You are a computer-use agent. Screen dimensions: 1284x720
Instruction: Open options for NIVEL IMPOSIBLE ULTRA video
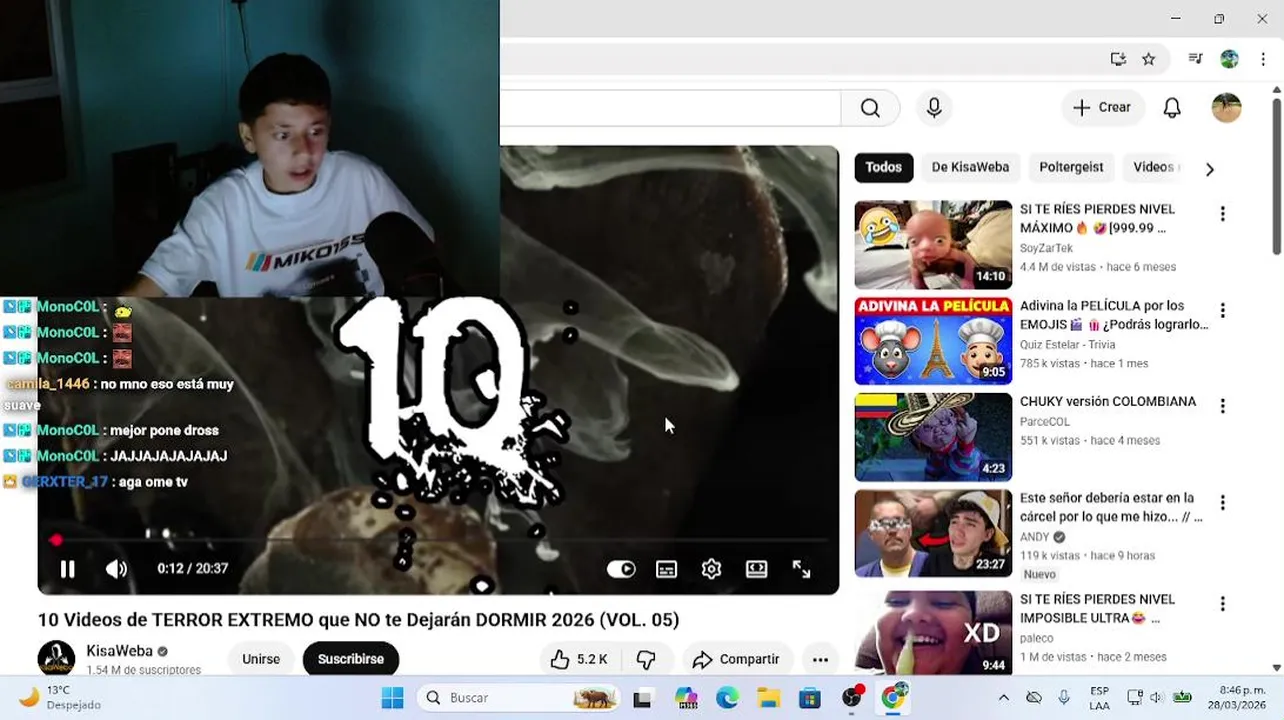[1222, 604]
